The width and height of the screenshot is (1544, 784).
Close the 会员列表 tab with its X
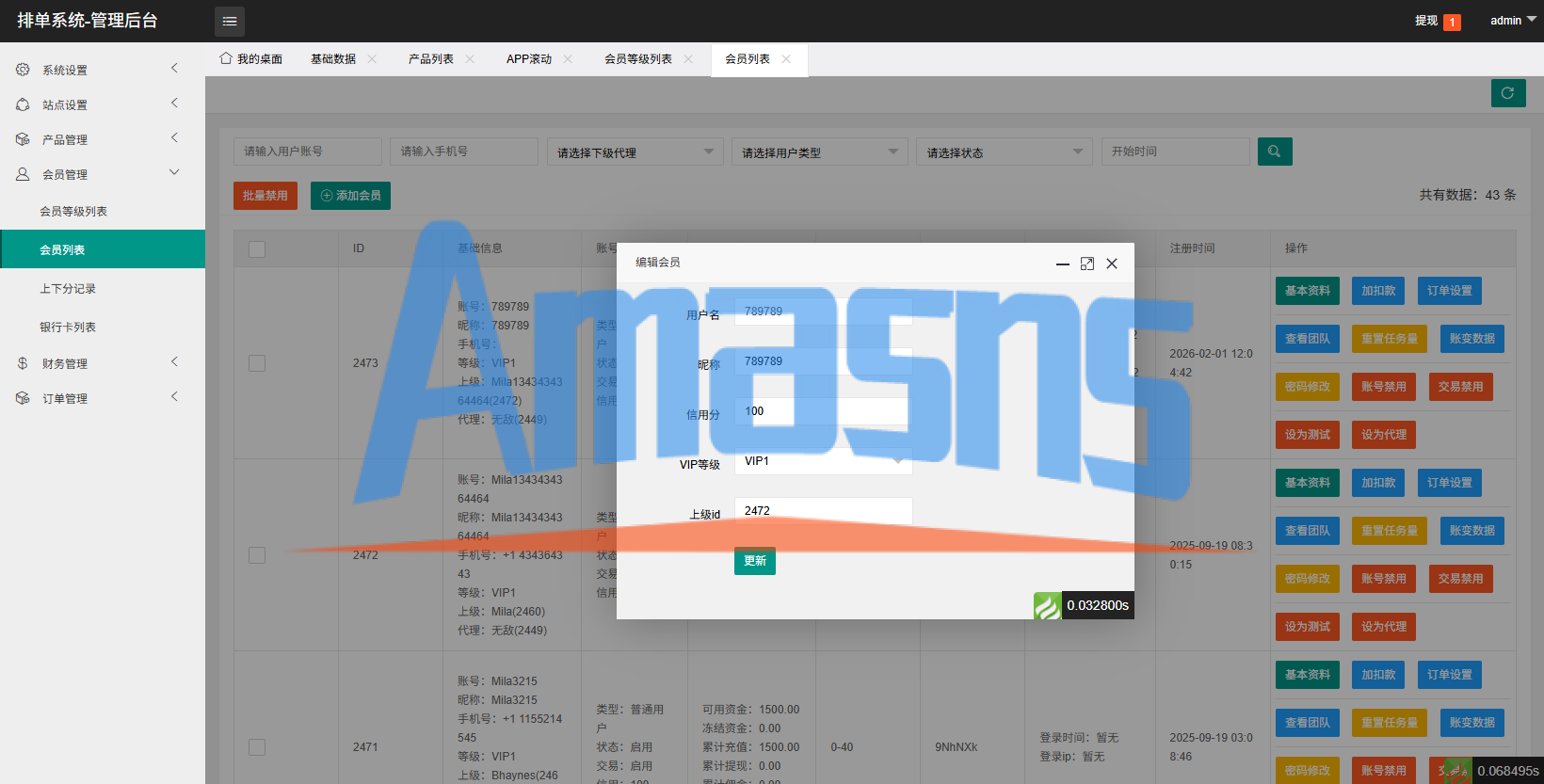tap(786, 59)
